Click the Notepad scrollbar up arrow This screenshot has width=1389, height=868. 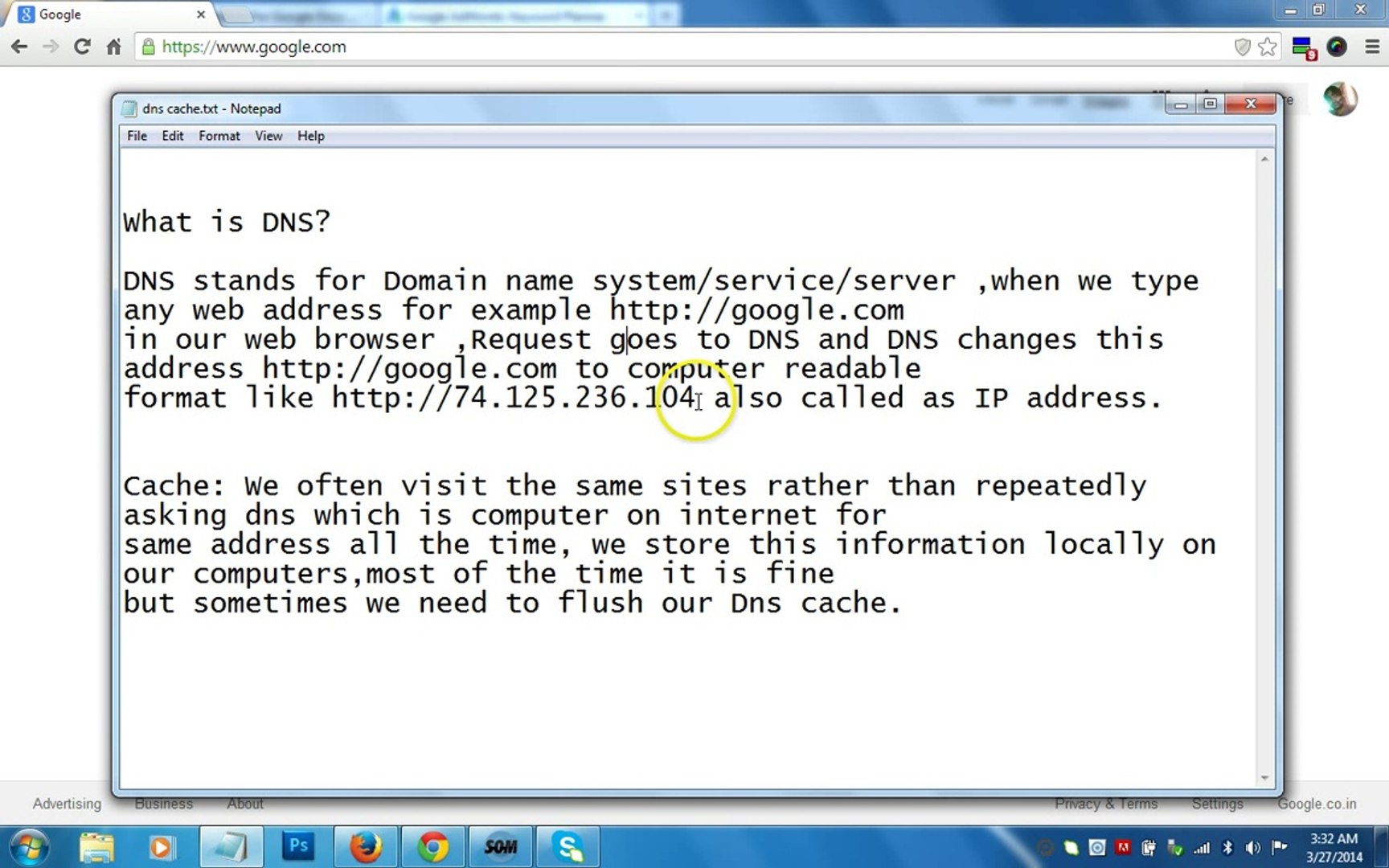(x=1264, y=160)
